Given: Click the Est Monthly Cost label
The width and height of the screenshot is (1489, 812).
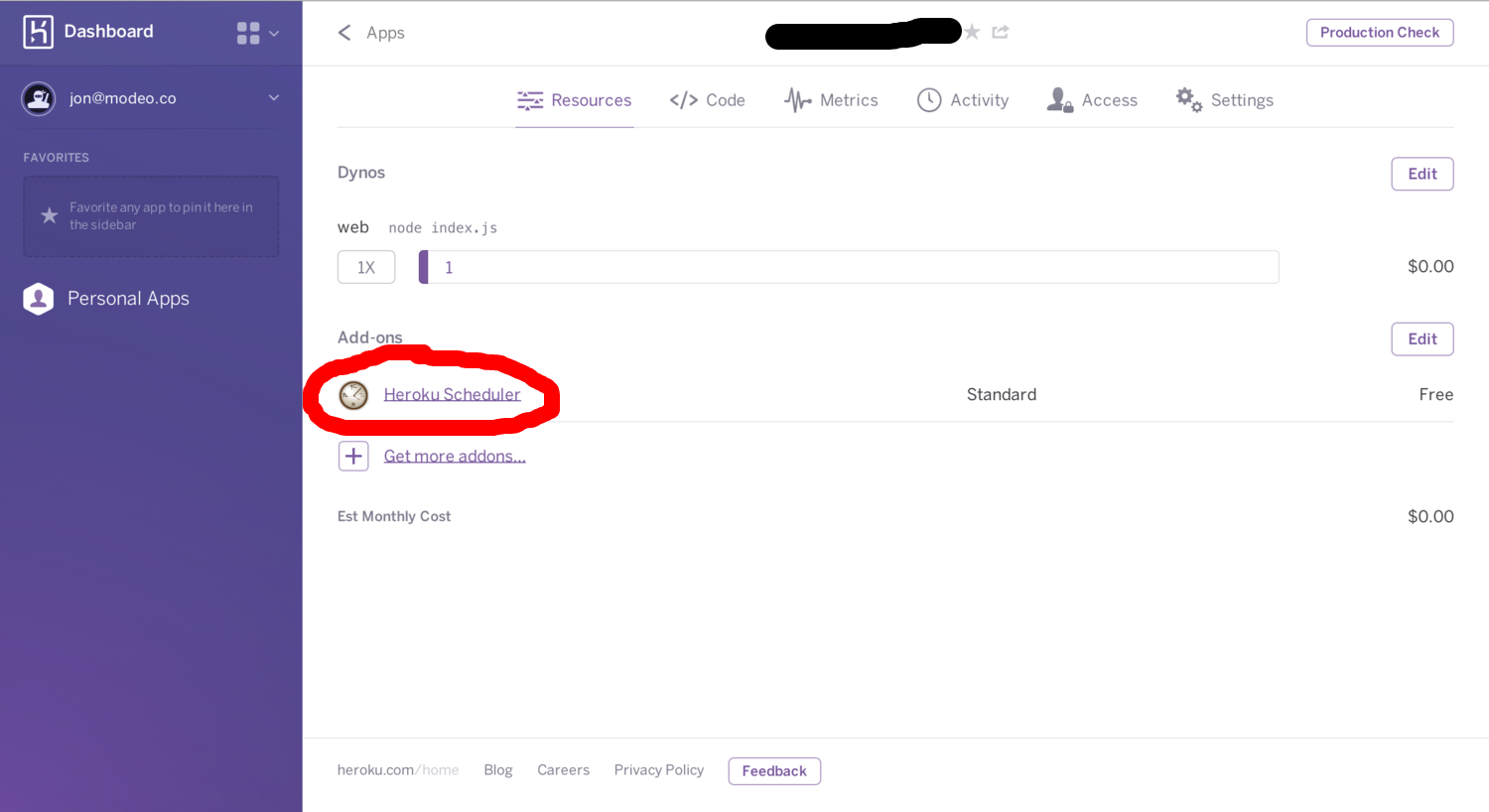Looking at the screenshot, I should tap(394, 516).
